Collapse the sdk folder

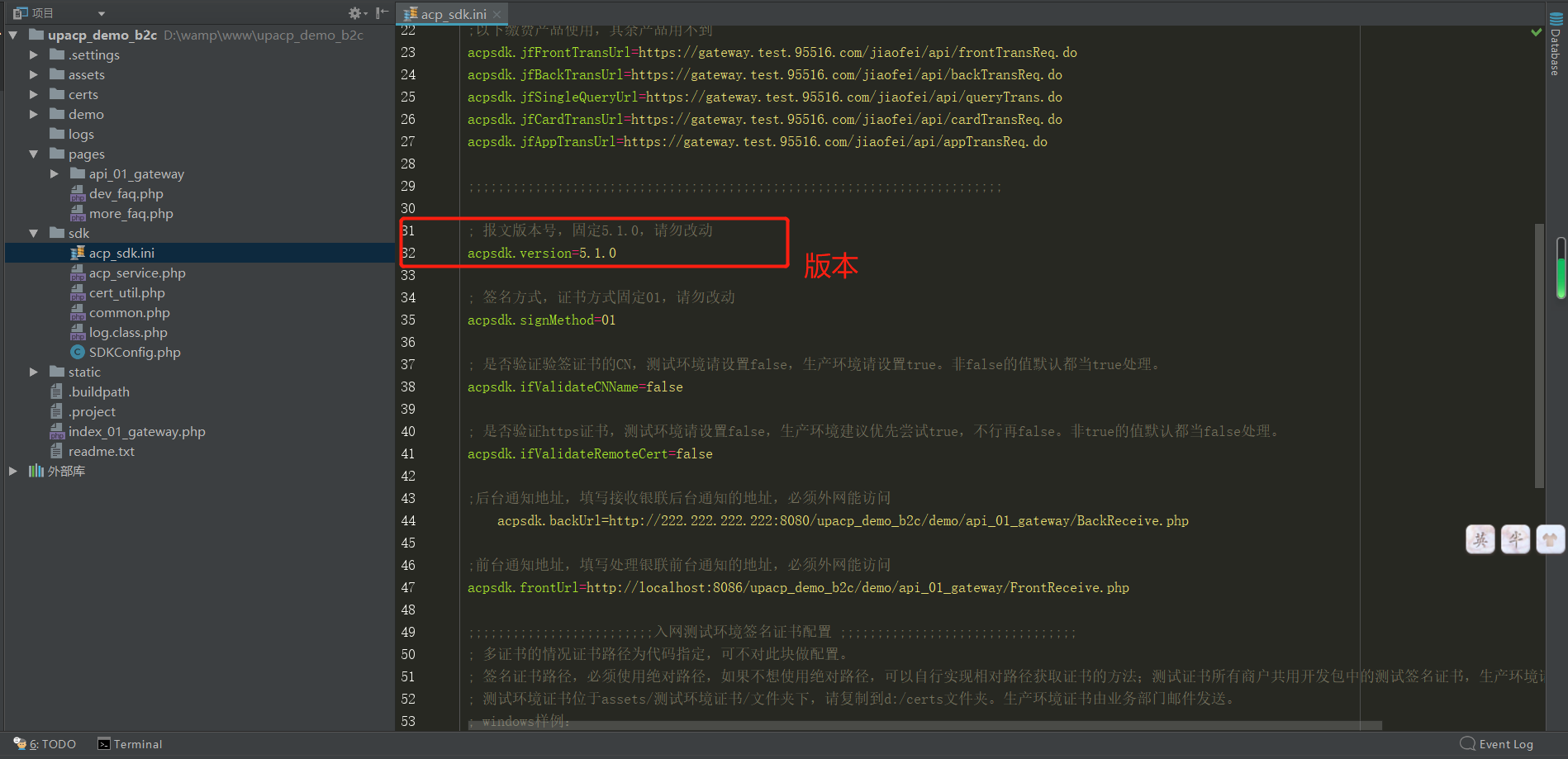(34, 234)
